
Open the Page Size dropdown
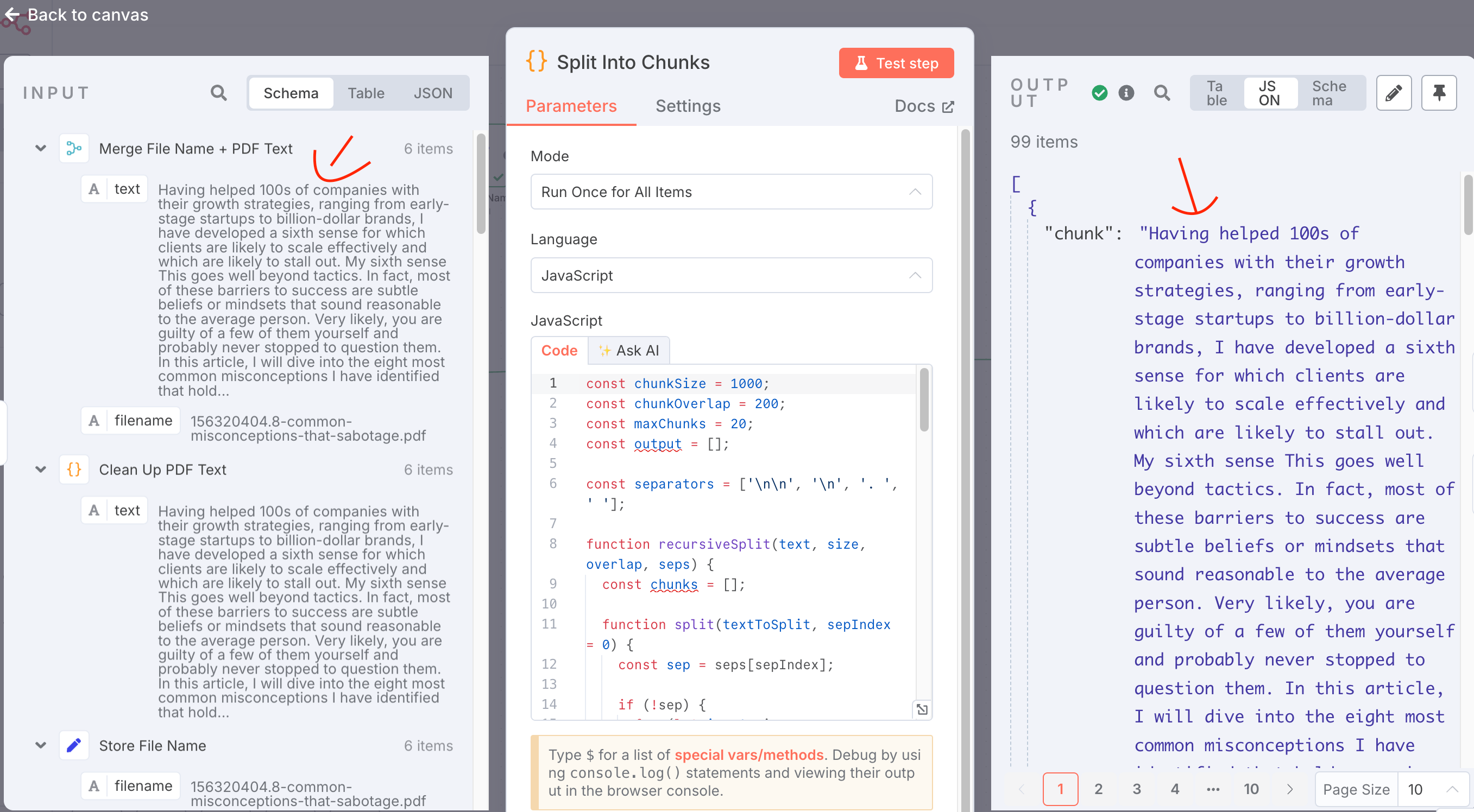tap(1433, 789)
